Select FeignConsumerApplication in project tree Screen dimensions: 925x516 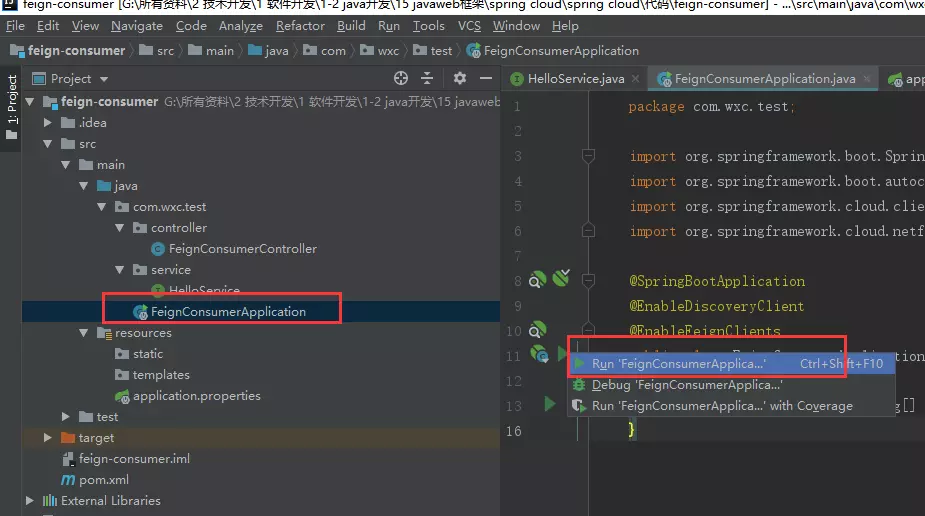pos(219,312)
